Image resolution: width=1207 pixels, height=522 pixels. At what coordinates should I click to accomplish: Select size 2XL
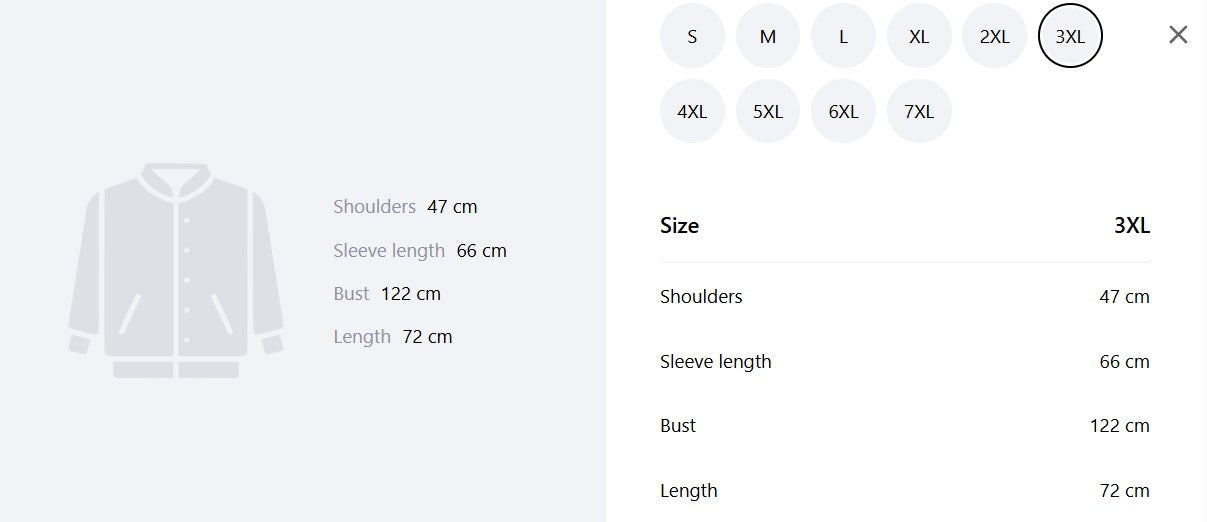[x=995, y=36]
